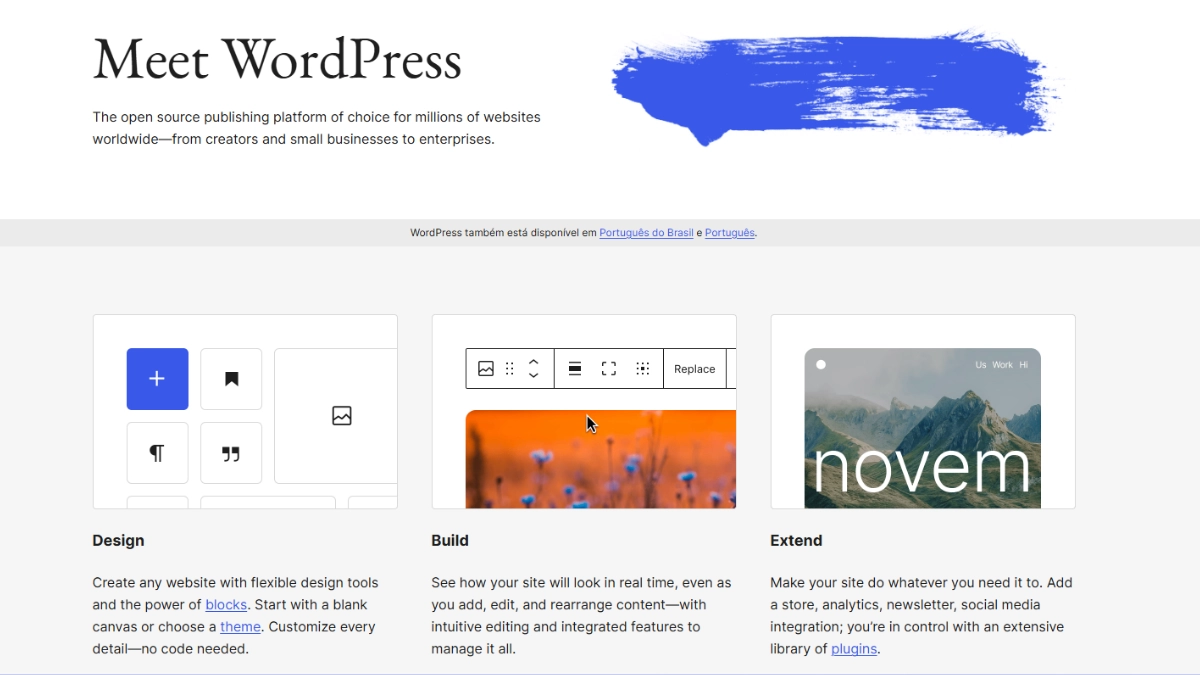Click the Design card block inserter preview

coord(245,412)
